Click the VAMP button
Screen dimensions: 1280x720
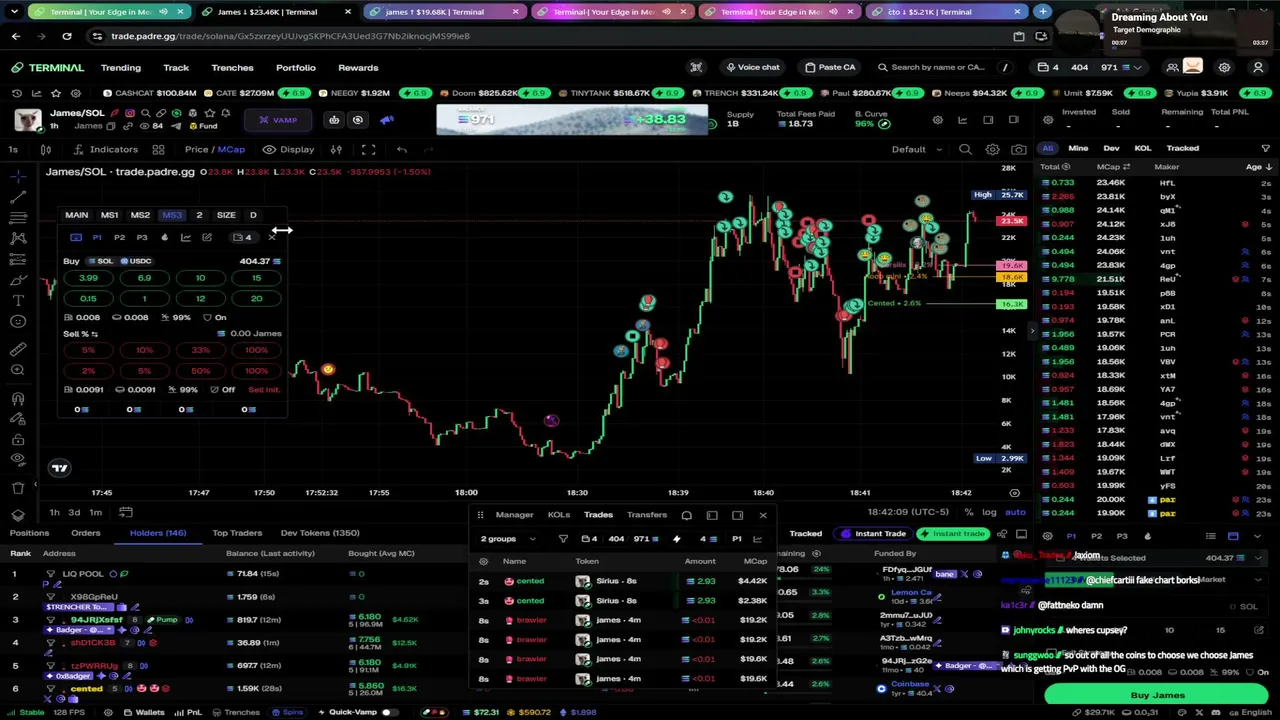(x=278, y=120)
